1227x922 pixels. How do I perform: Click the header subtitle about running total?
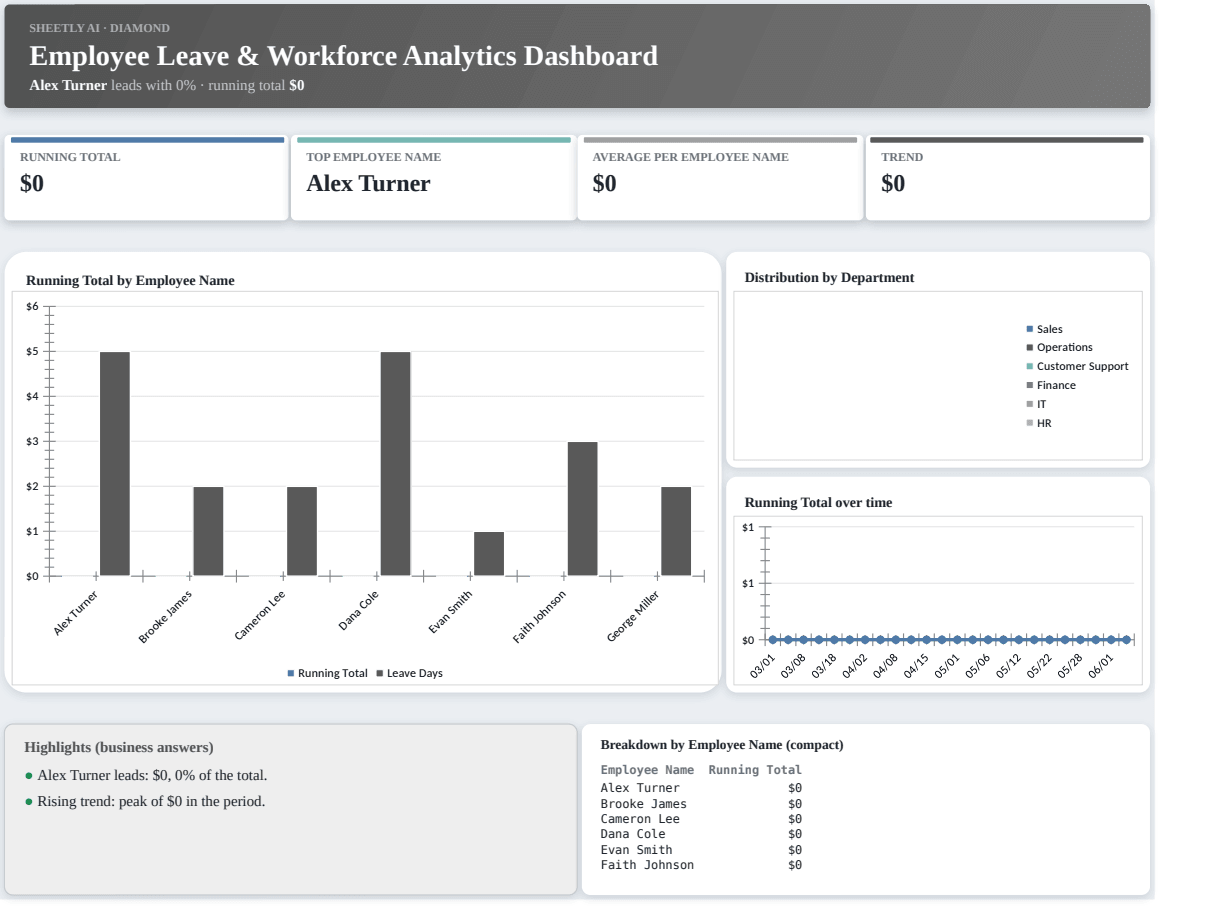coord(167,85)
